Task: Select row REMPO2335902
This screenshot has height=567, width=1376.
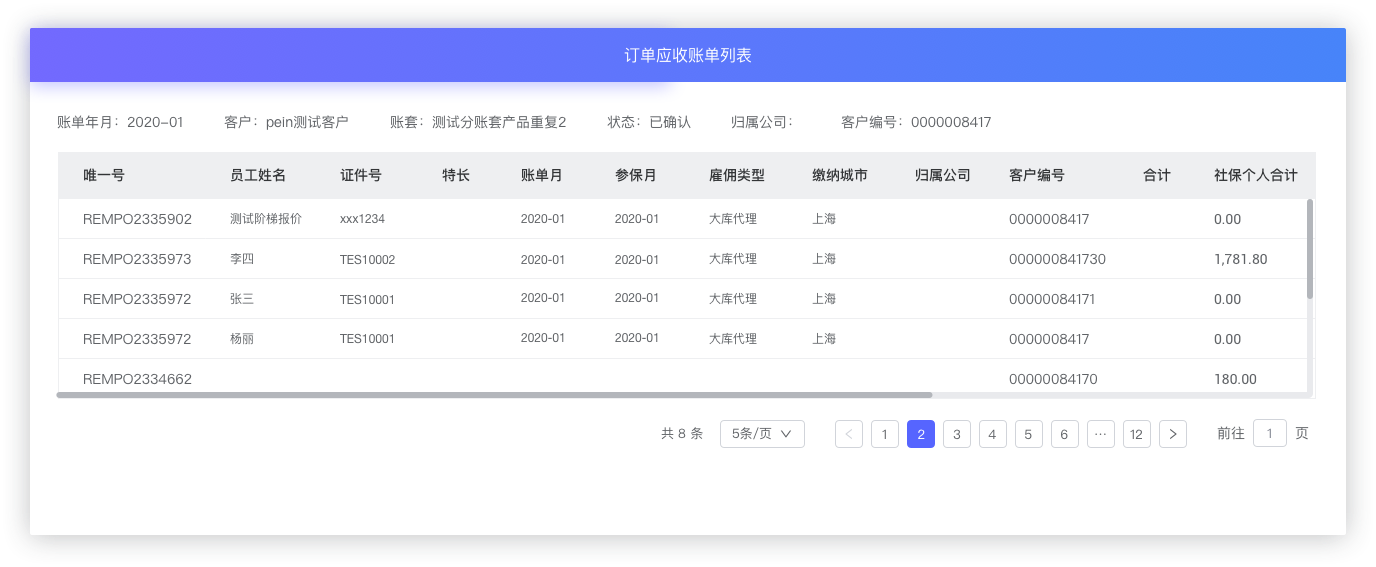Action: click(x=137, y=219)
